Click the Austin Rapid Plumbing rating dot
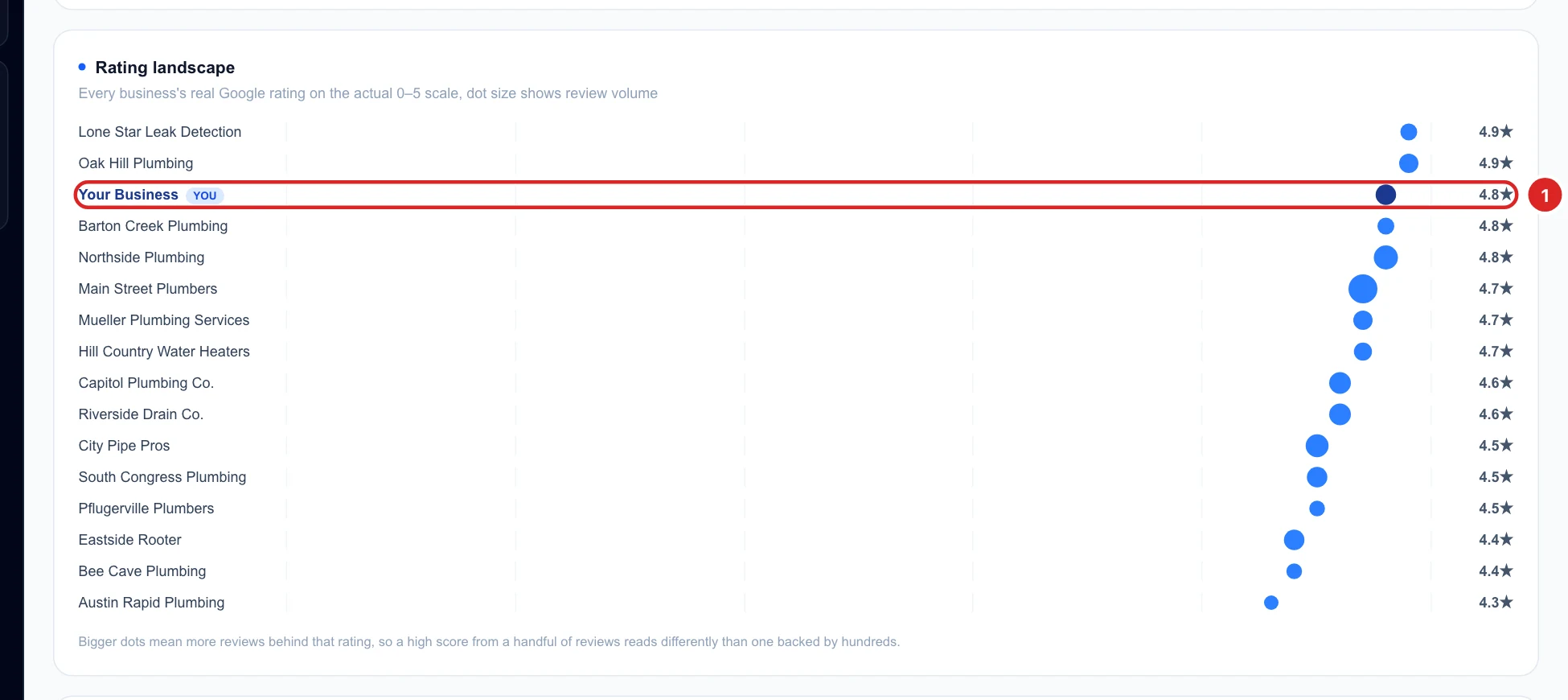 click(1271, 603)
